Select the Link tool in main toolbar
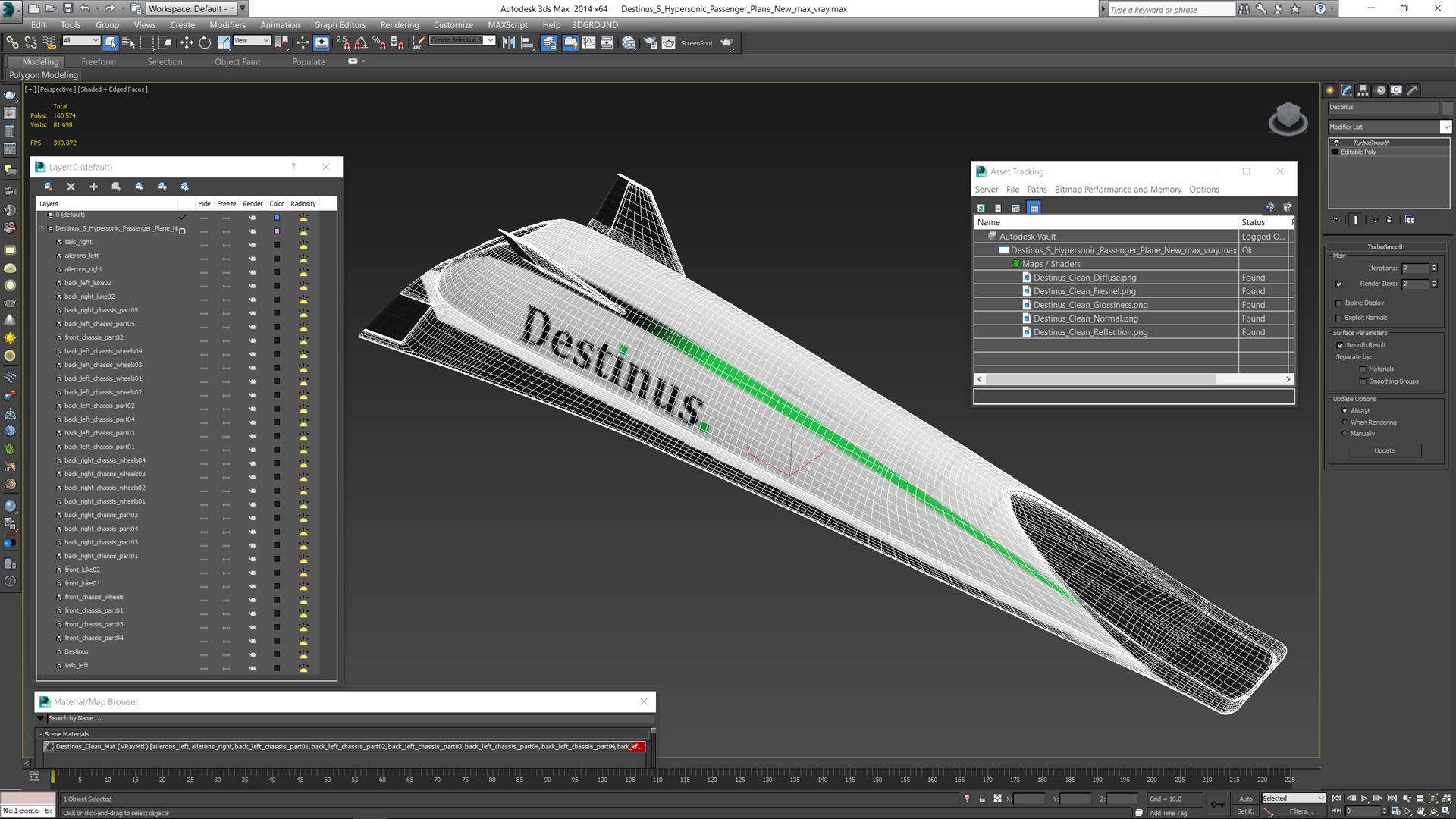 [12, 42]
